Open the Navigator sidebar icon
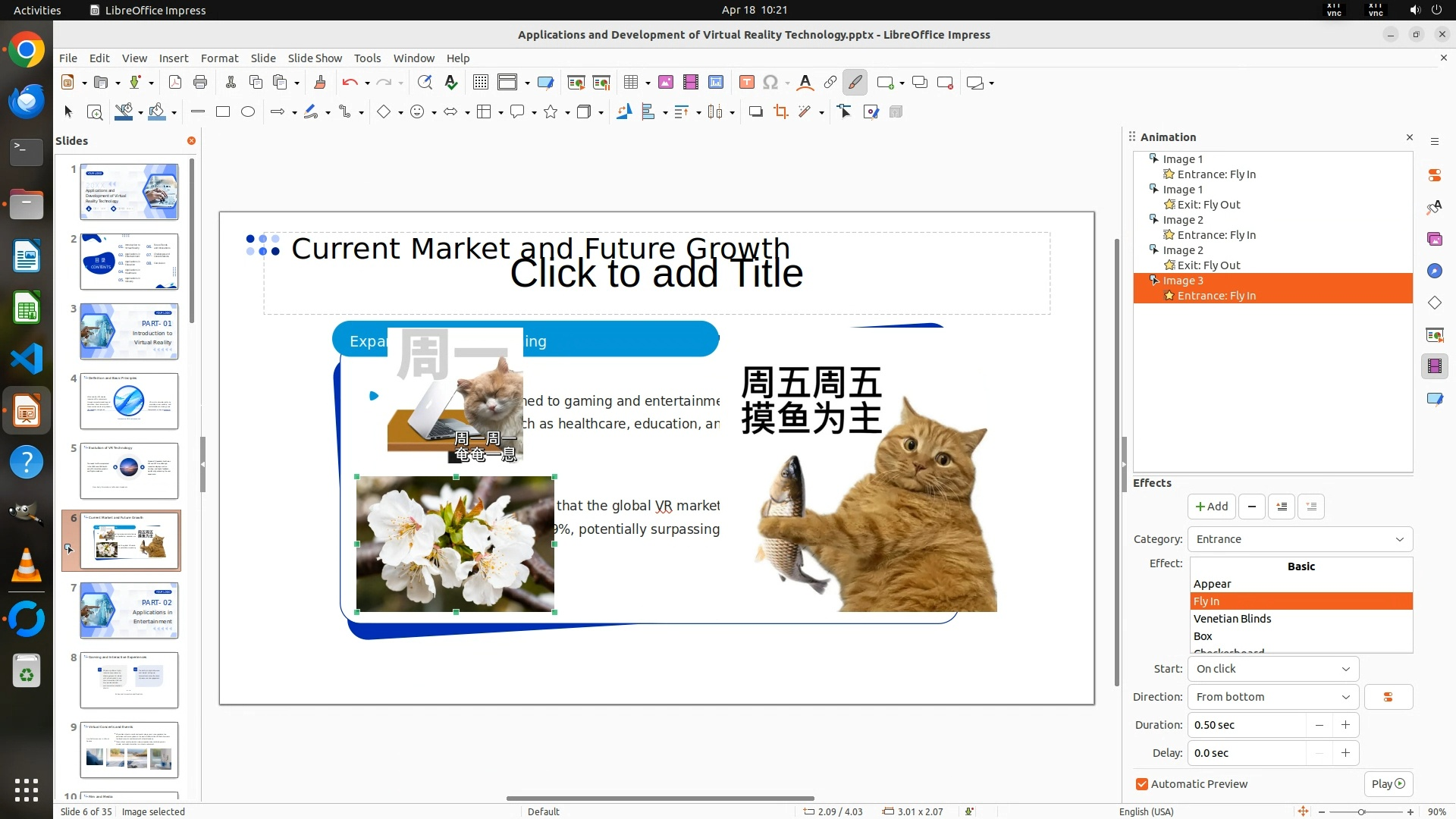Screen dimensions: 1456x819 click(1434, 271)
